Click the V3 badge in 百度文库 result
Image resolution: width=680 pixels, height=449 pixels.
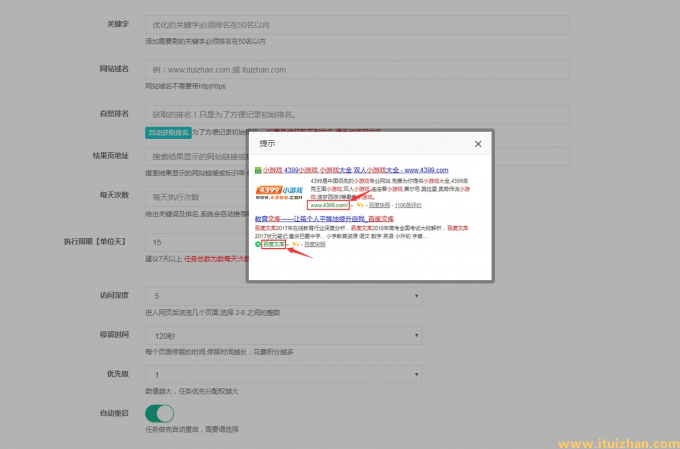(x=295, y=244)
